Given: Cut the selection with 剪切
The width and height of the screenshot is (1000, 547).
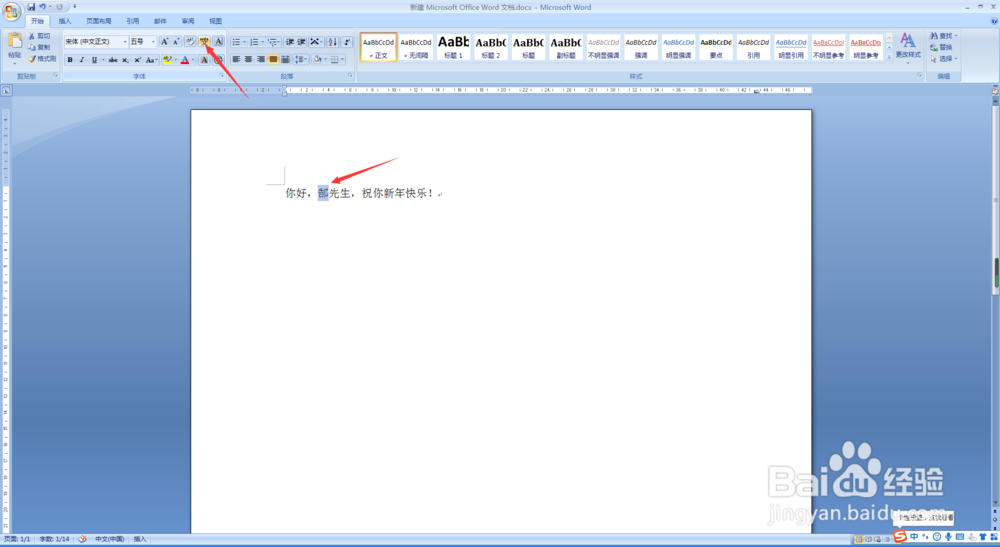Looking at the screenshot, I should (40, 36).
